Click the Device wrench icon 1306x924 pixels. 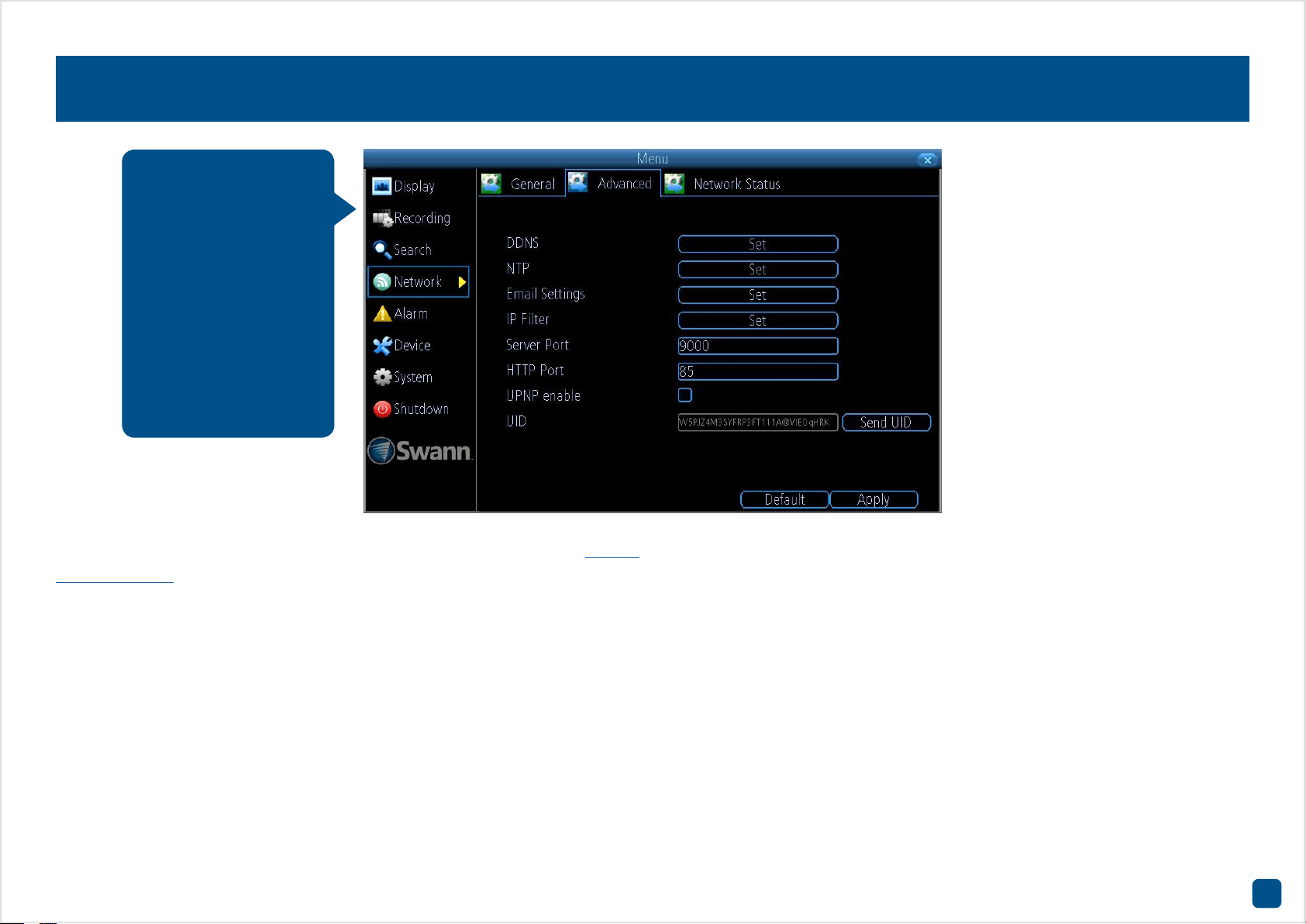click(382, 346)
